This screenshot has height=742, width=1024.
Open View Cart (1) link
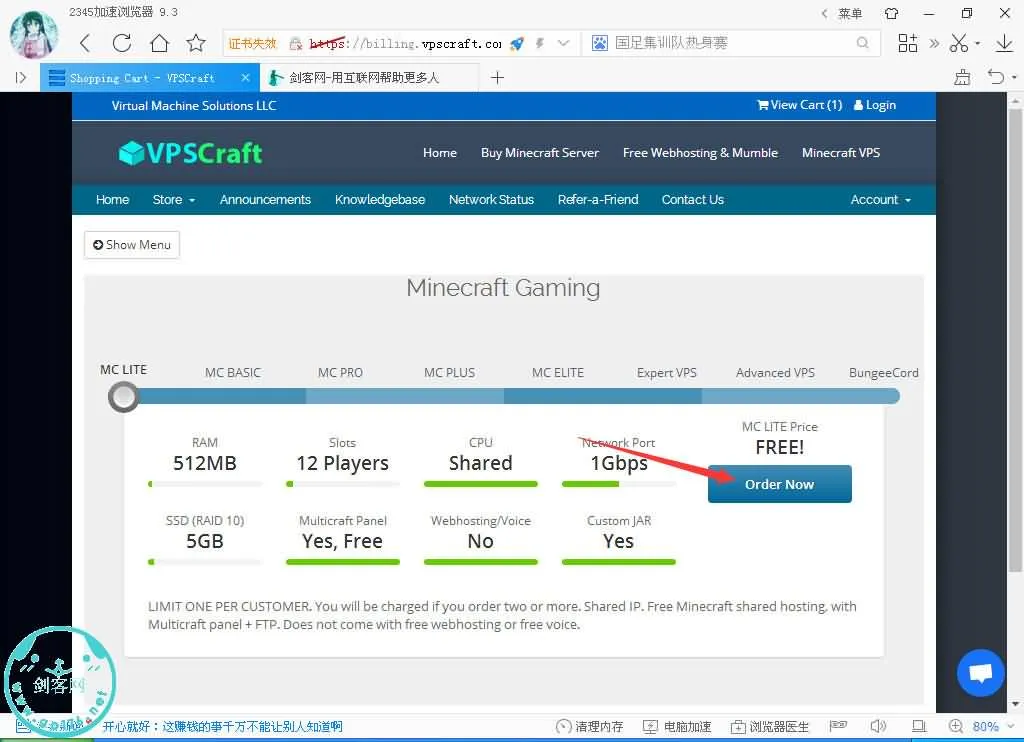[x=799, y=105]
